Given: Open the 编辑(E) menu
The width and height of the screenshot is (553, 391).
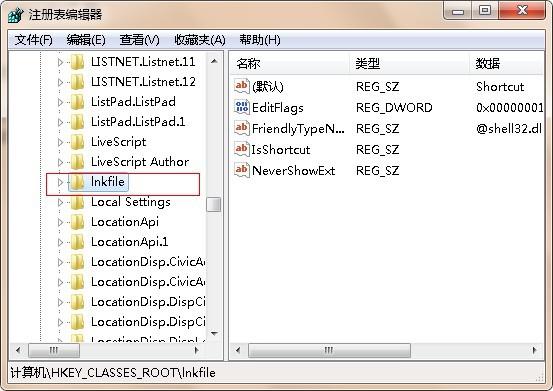Looking at the screenshot, I should 86,40.
